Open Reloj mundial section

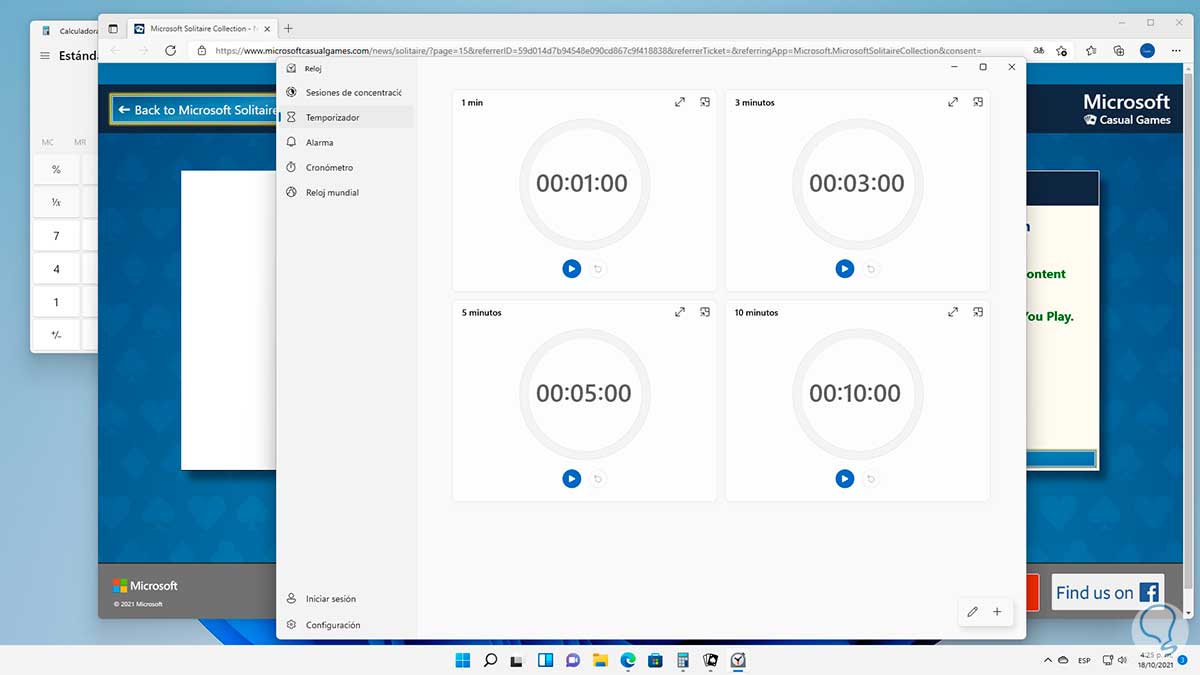pos(345,192)
